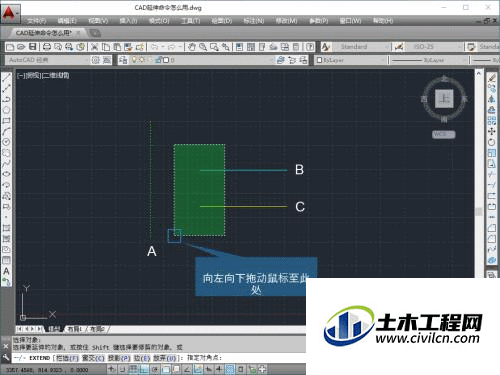Select the Hatch tool

pos(6,228)
